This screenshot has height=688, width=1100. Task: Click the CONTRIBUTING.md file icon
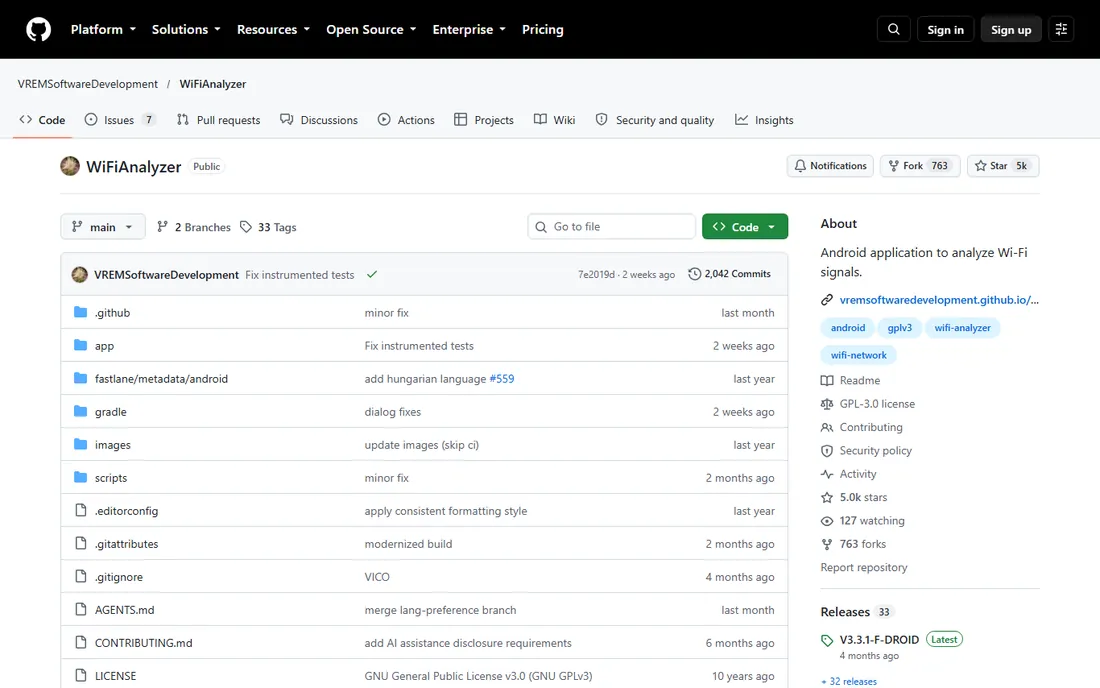(81, 642)
